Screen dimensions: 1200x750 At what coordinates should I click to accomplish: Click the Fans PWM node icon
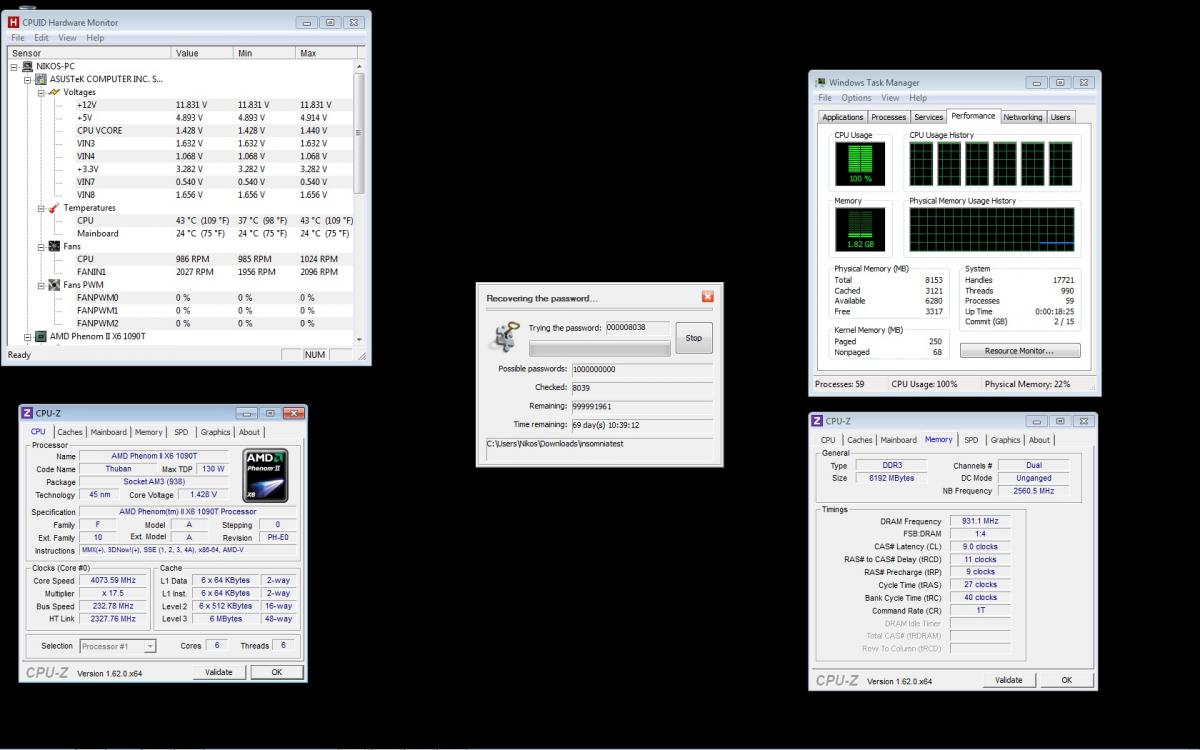(x=55, y=285)
